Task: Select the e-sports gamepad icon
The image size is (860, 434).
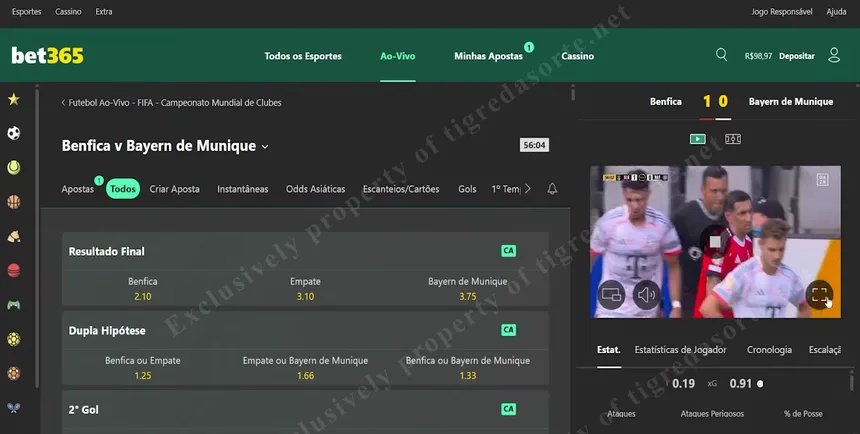Action: (x=14, y=305)
